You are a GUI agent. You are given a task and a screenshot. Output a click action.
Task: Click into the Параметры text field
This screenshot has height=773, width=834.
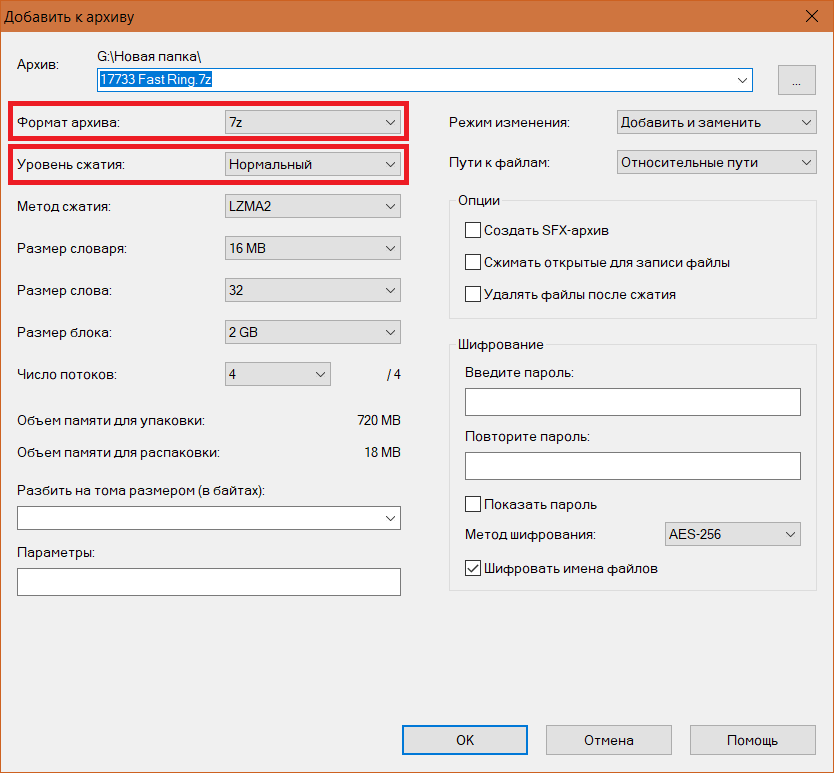[x=208, y=582]
